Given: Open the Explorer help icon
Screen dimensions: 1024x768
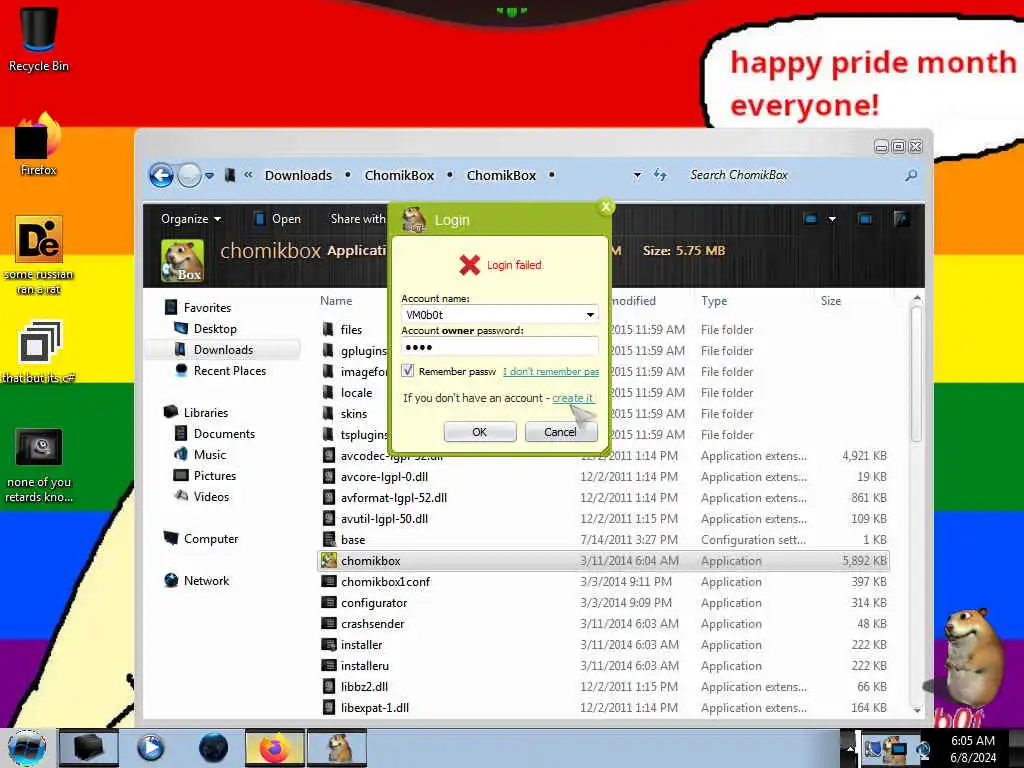Looking at the screenshot, I should [x=901, y=219].
